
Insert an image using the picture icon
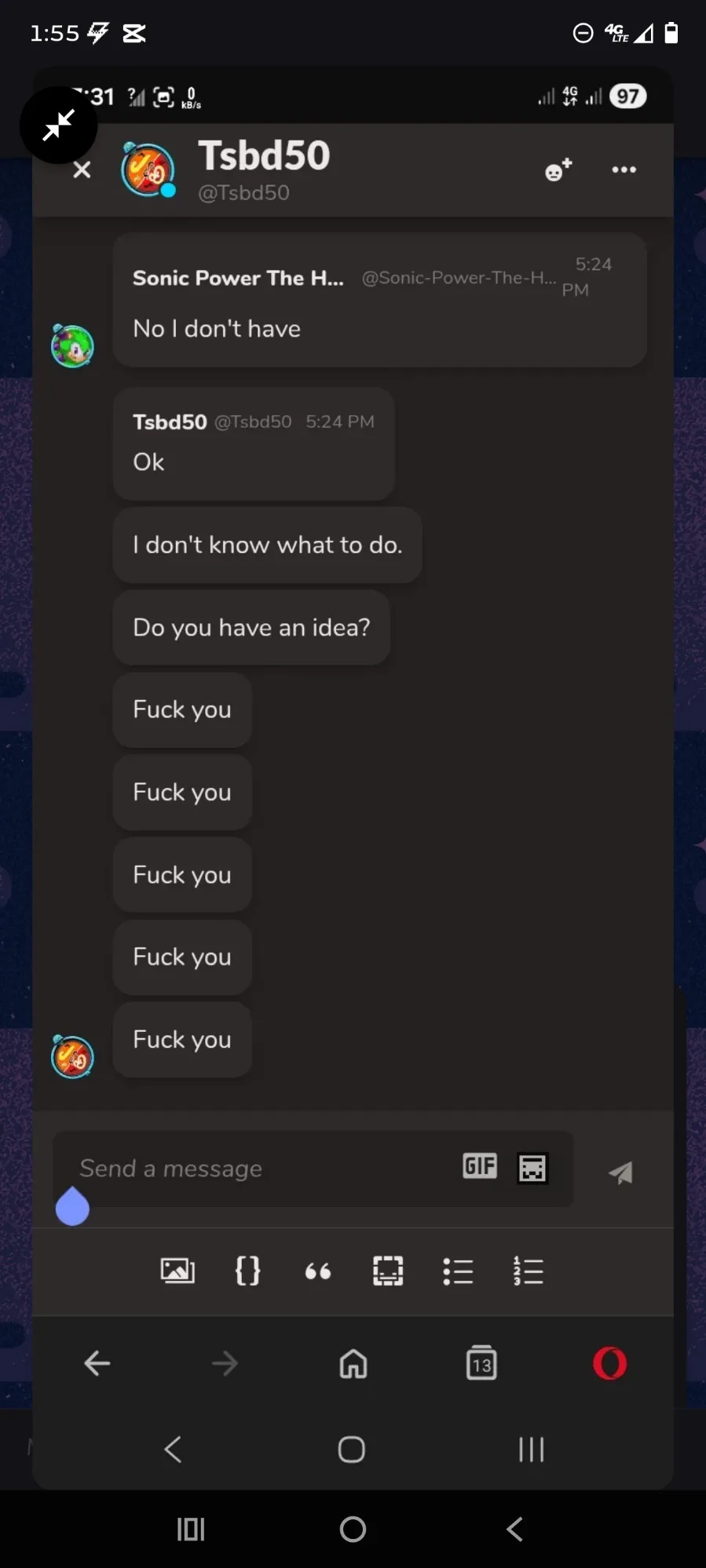click(x=177, y=1271)
